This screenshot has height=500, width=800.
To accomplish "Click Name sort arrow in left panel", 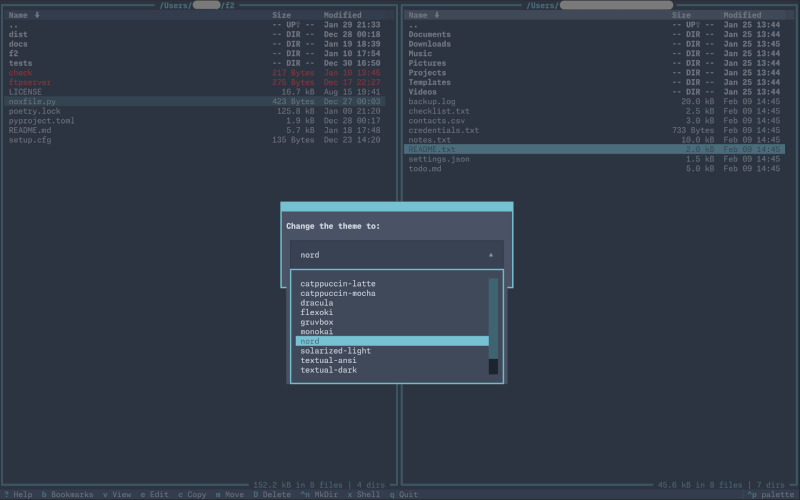I will click(x=37, y=15).
